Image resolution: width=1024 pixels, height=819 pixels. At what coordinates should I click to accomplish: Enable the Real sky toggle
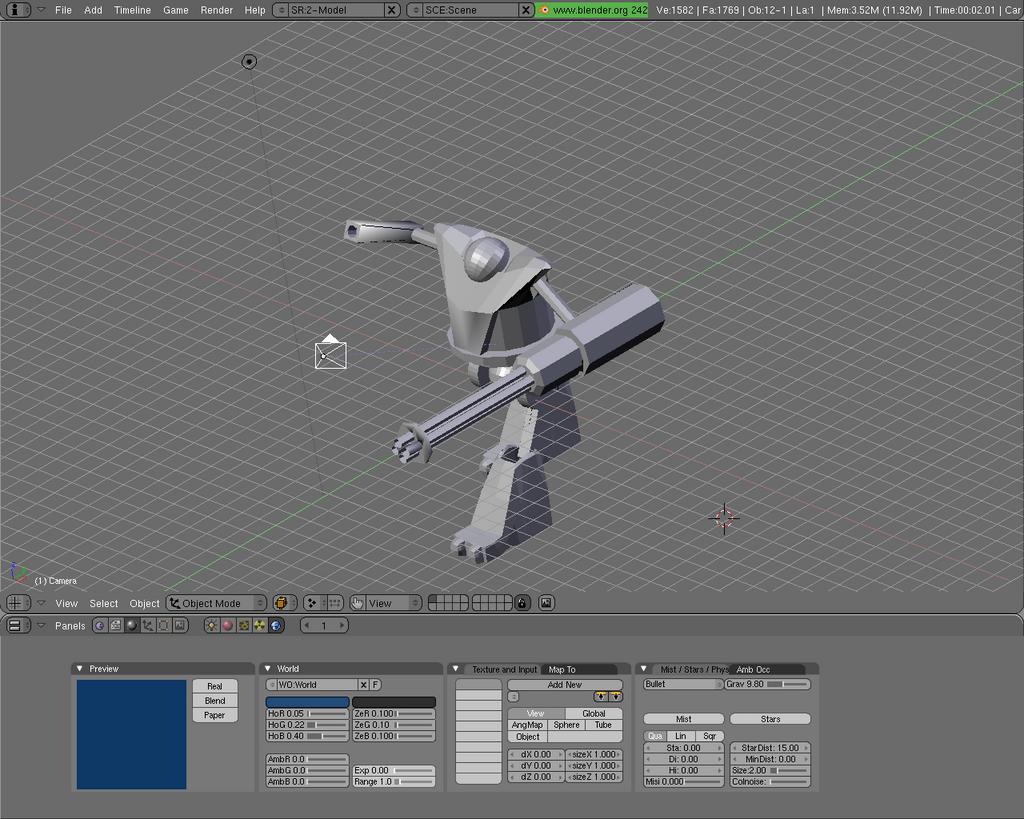point(215,686)
